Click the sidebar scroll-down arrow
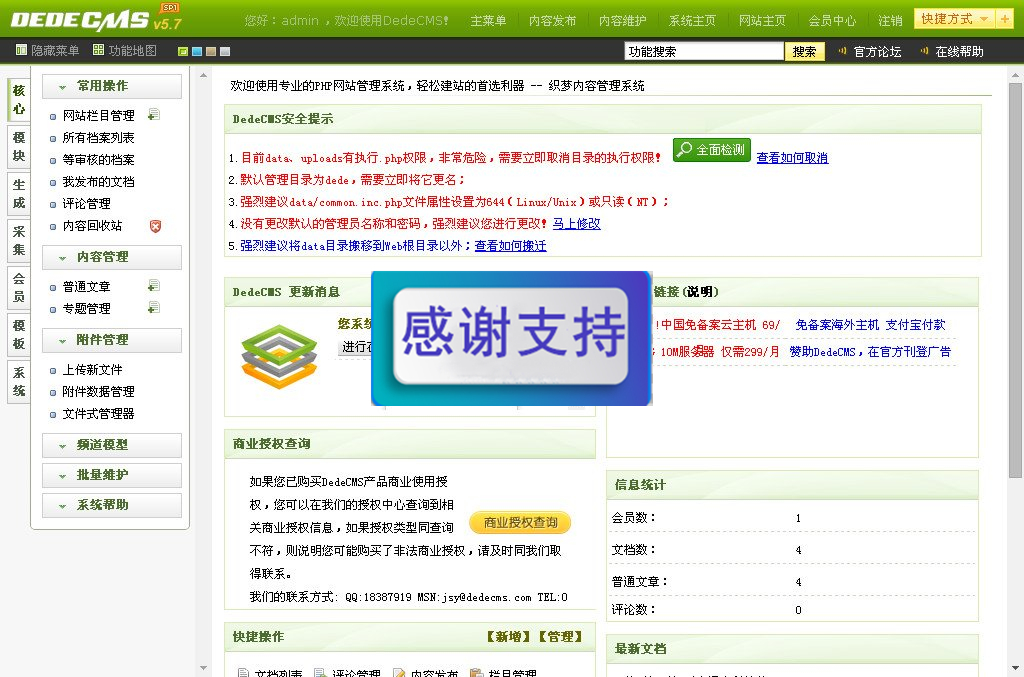This screenshot has height=677, width=1024. pos(203,668)
